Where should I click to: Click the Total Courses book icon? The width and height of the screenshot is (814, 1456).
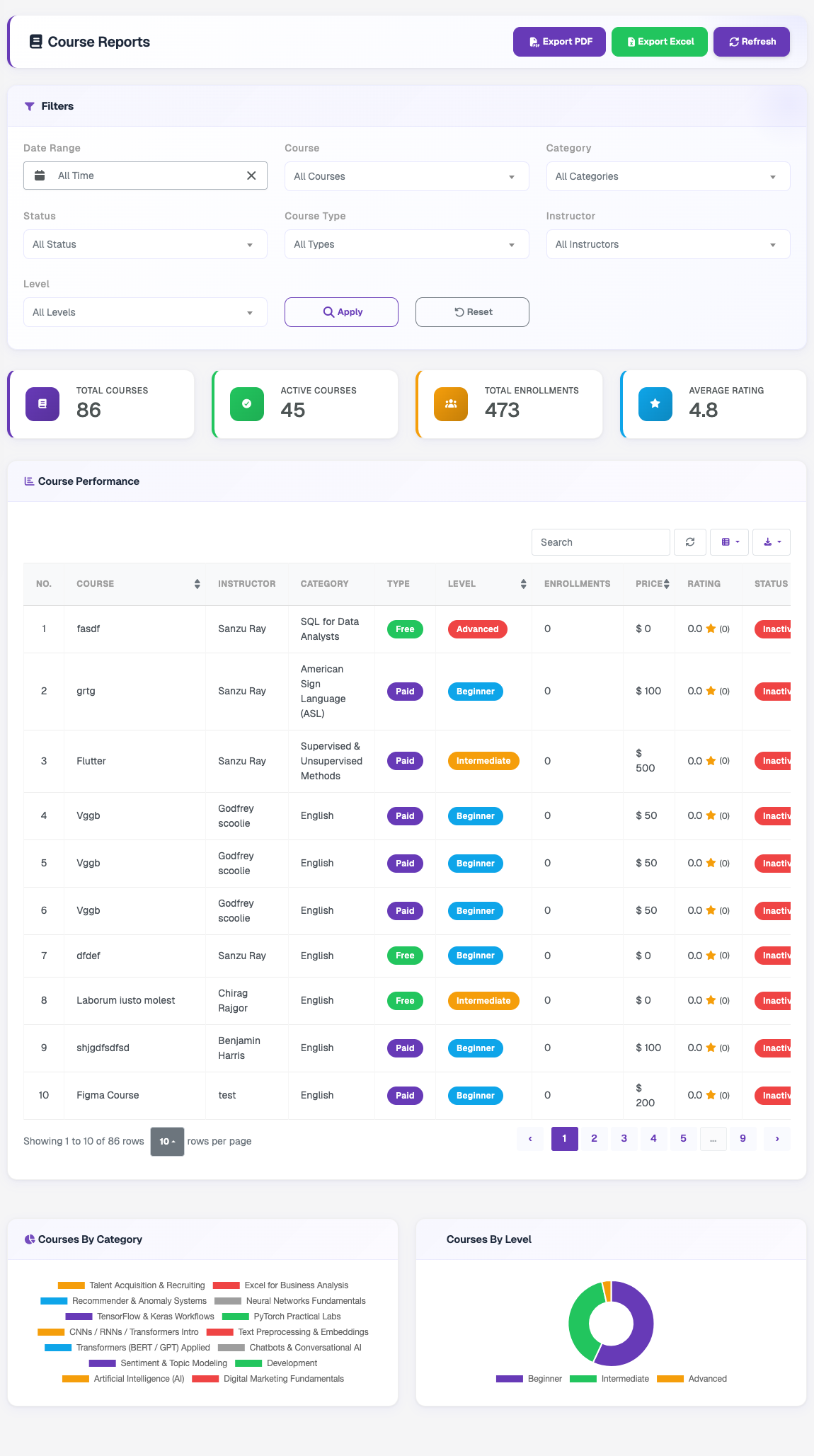(42, 404)
